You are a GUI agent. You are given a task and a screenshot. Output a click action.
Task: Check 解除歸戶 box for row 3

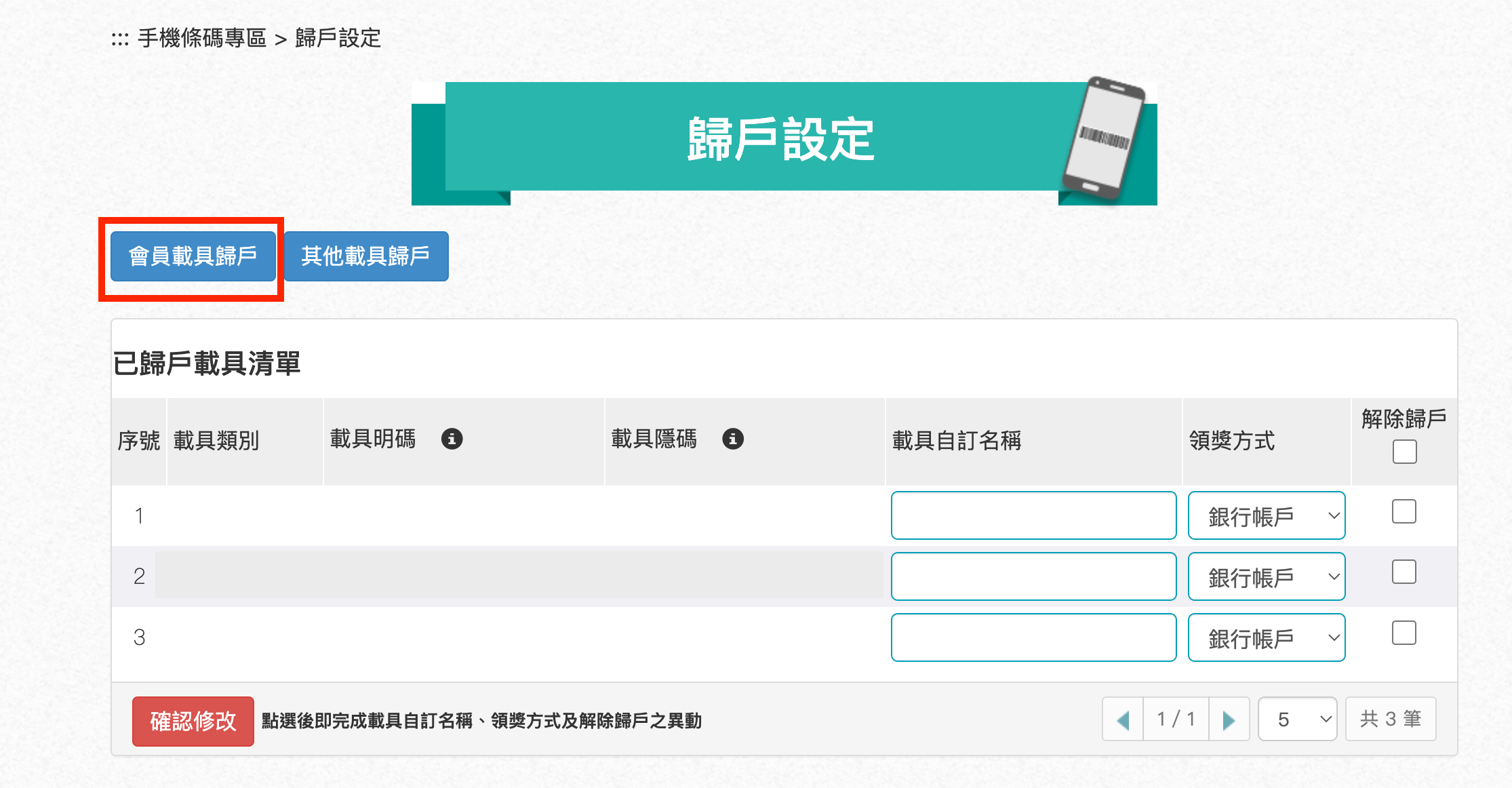(x=1404, y=633)
